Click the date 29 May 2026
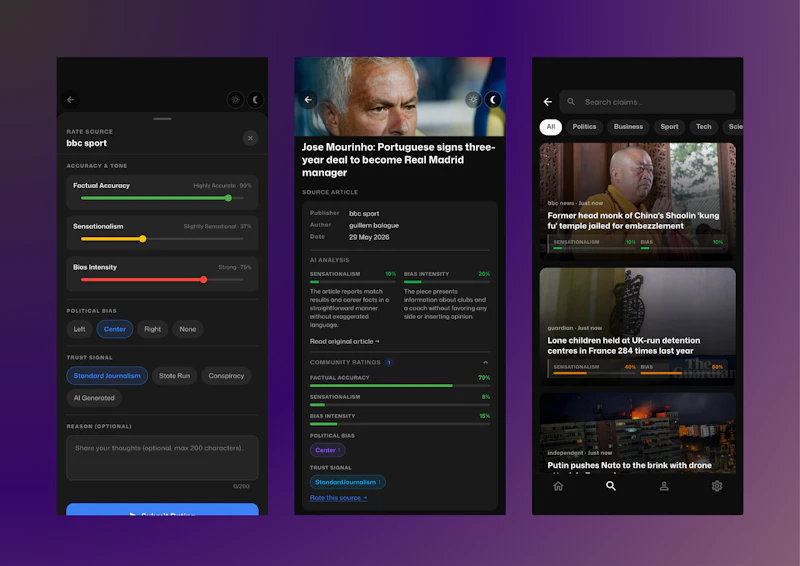The image size is (800, 566). pos(369,237)
